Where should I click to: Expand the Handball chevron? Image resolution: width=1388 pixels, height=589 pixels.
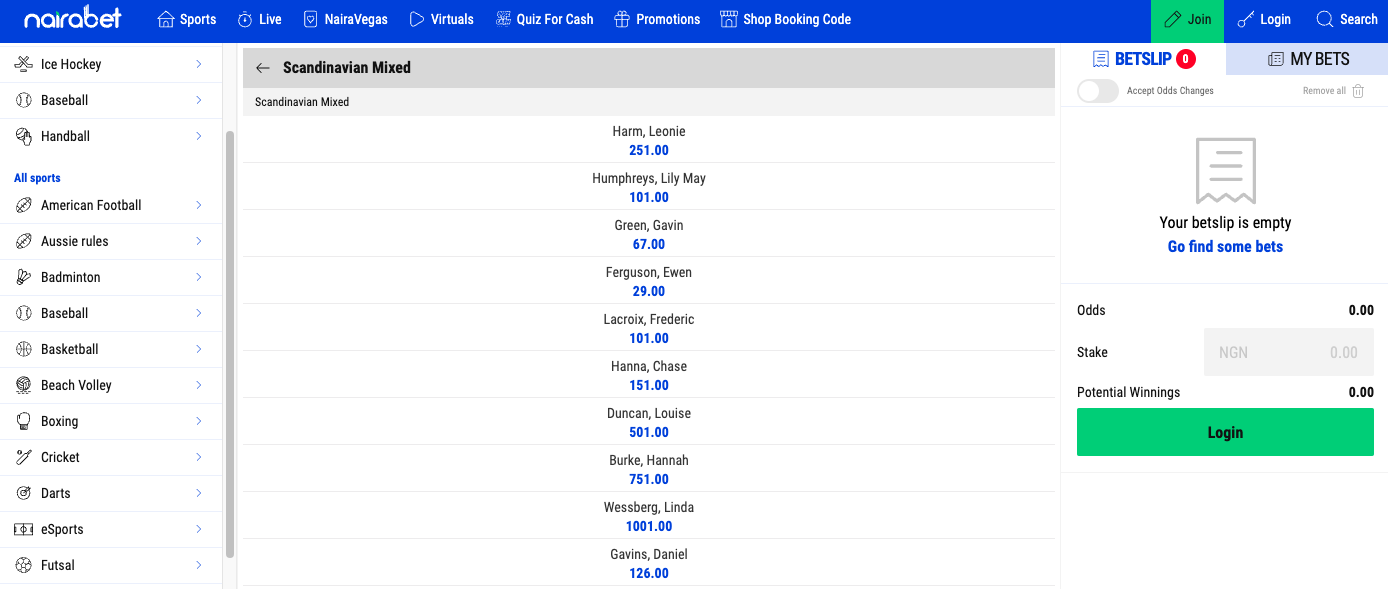pos(199,136)
